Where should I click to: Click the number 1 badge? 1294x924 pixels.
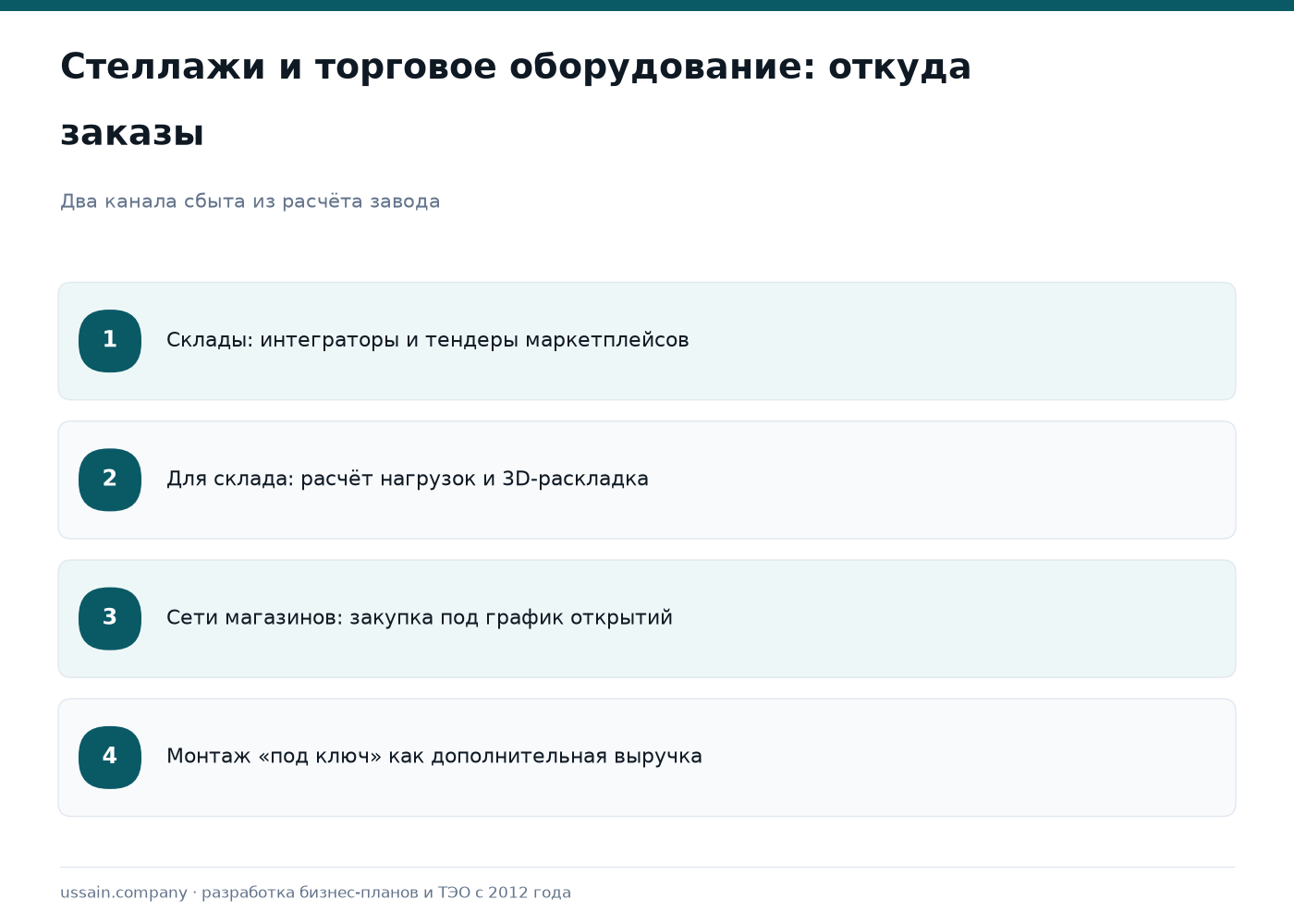pos(110,341)
